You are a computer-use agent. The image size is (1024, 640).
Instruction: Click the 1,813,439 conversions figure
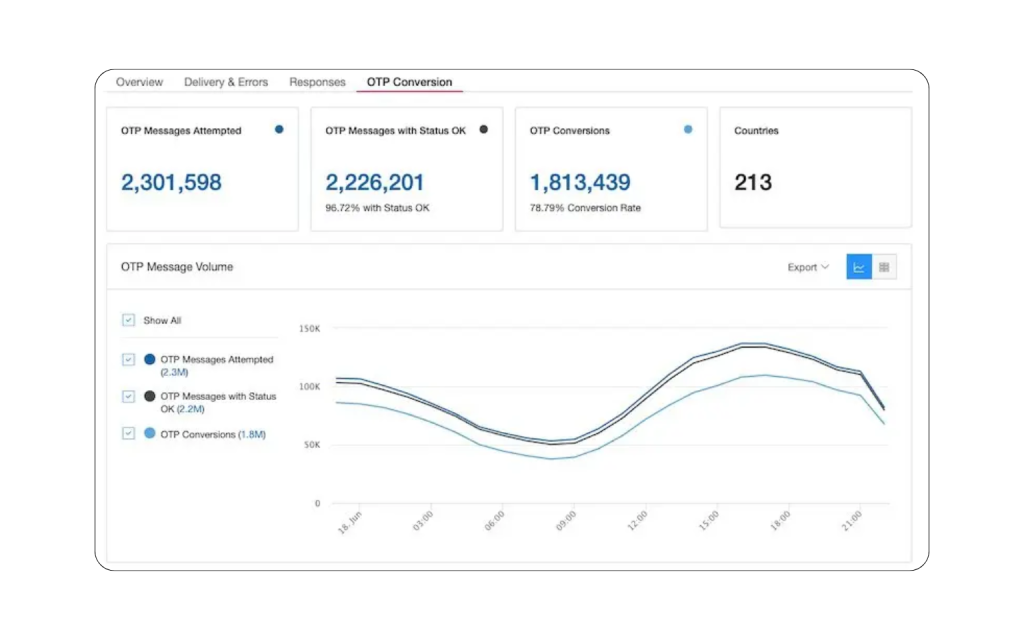[x=580, y=183]
